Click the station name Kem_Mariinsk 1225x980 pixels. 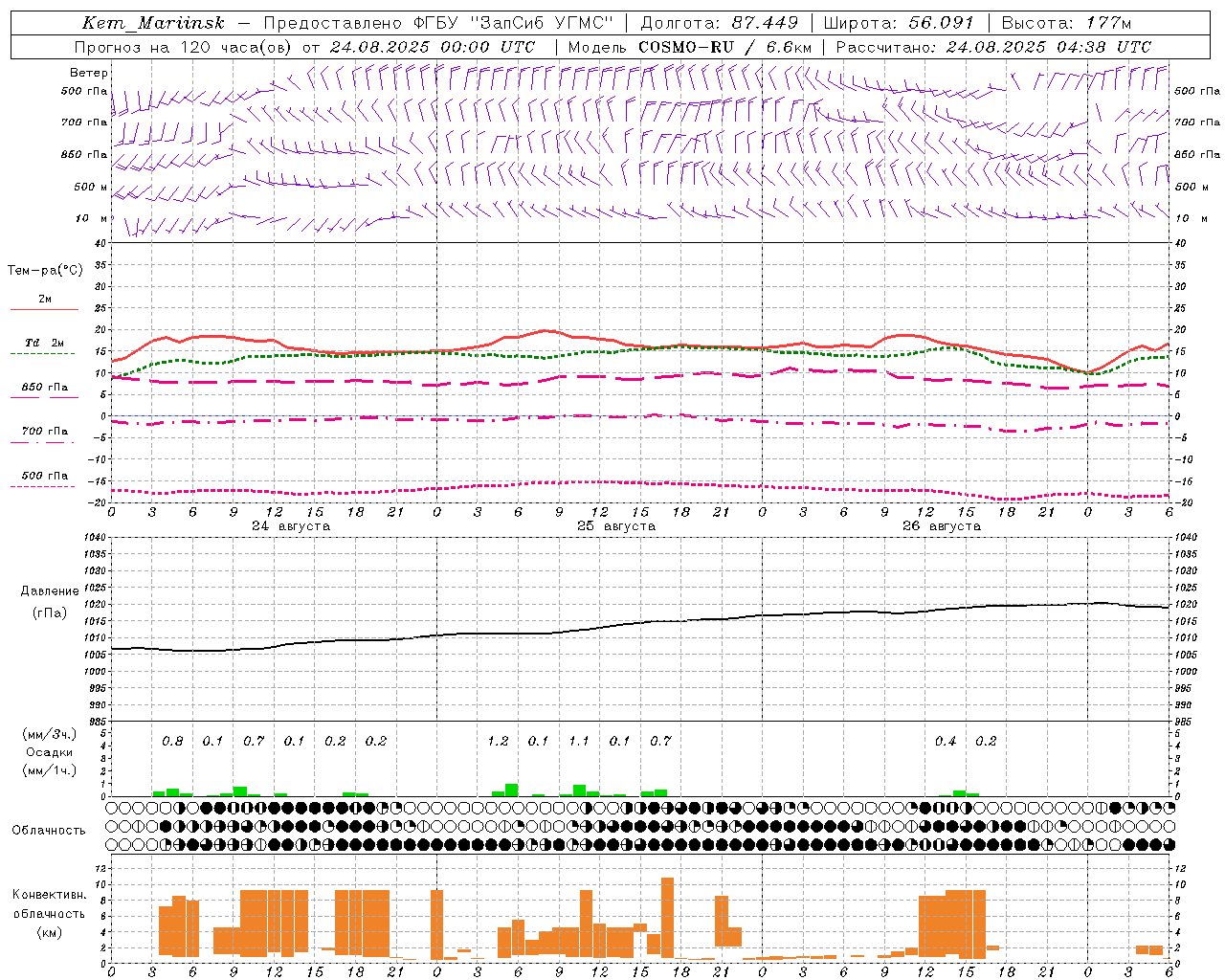(153, 23)
